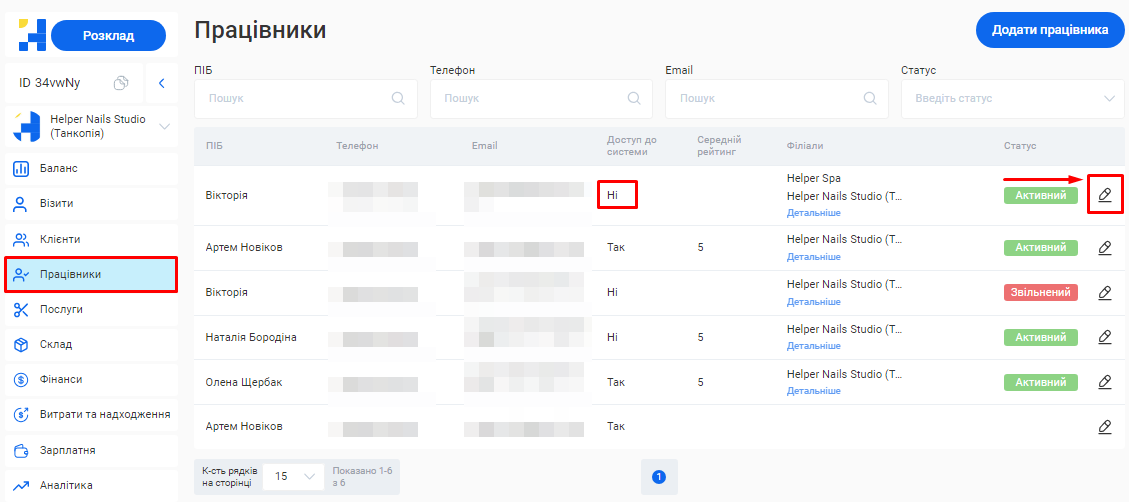The image size is (1129, 502).
Task: Open Детальніше link in Артем Новіков row
Action: tap(813, 257)
